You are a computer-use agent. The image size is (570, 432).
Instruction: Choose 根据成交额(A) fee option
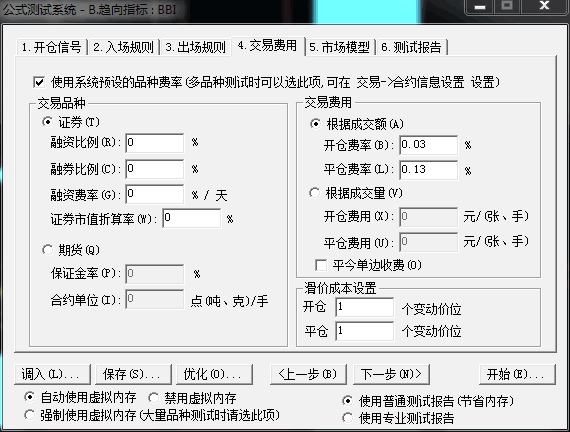click(x=315, y=124)
